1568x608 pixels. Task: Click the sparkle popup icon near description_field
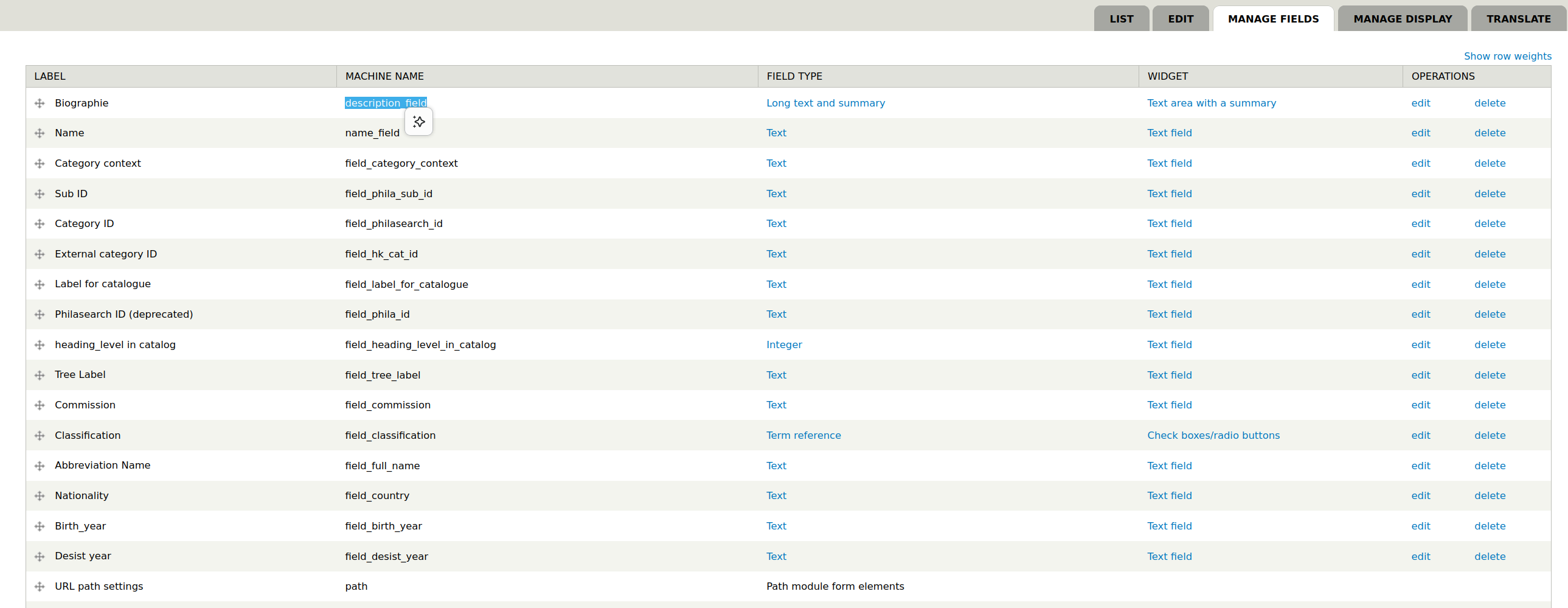419,122
